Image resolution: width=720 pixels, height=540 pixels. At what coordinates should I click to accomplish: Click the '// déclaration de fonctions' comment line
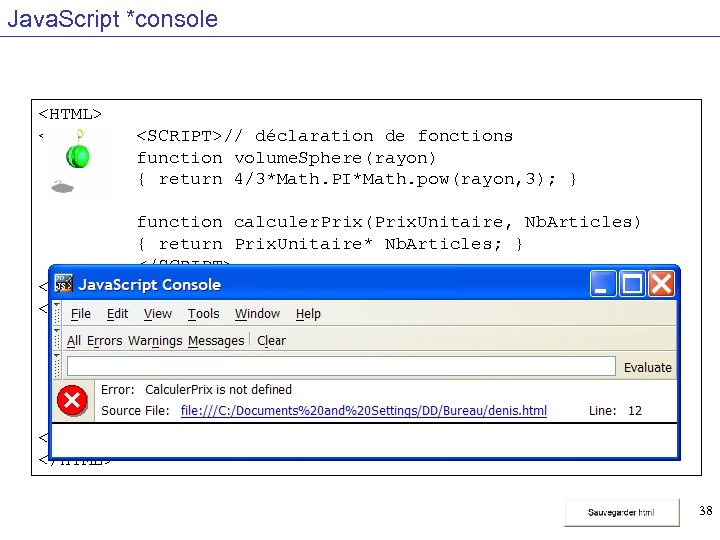[369, 136]
